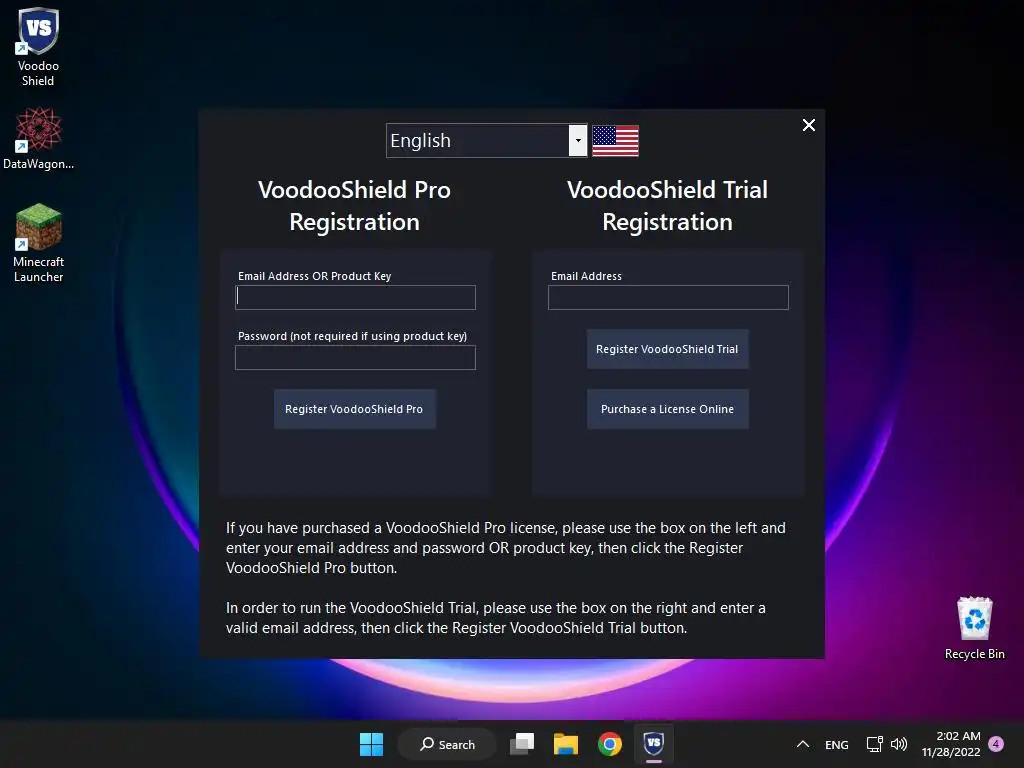This screenshot has height=768, width=1024.
Task: Open Task View from the taskbar
Action: point(522,744)
